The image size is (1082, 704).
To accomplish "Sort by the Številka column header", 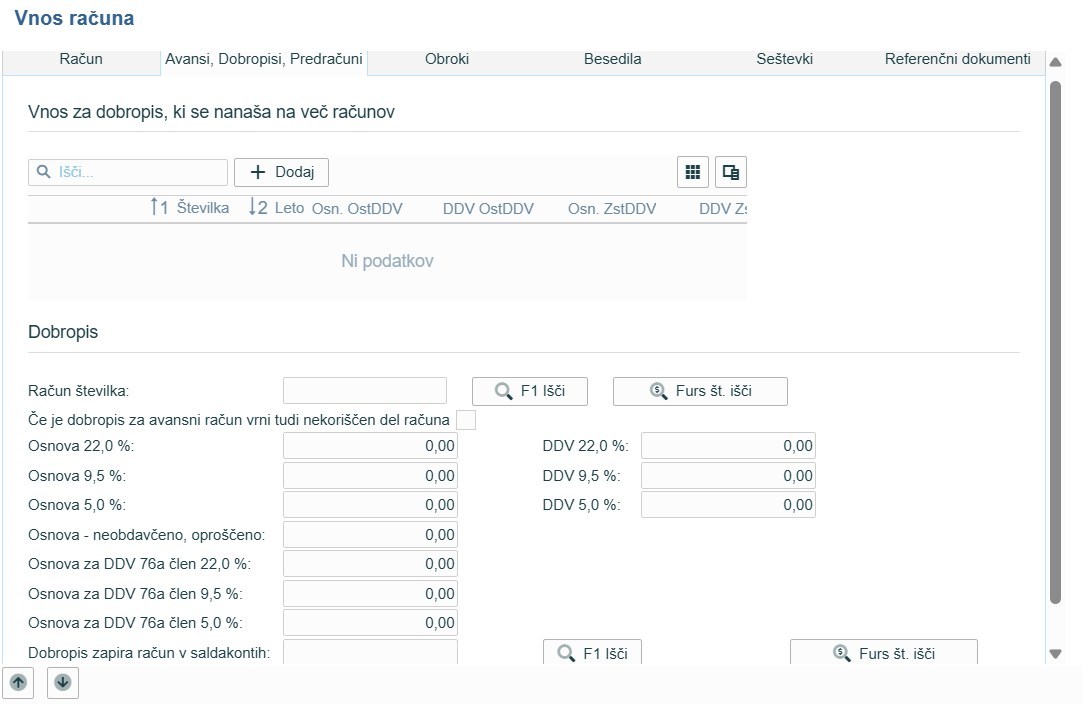I will click(202, 208).
